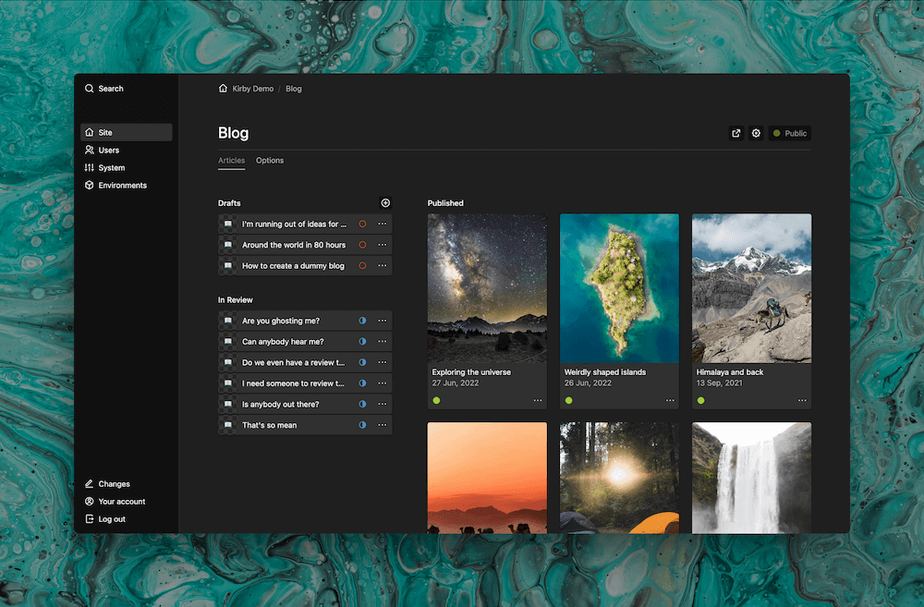This screenshot has height=607, width=924.
Task: Click the add draft plus icon
Action: (386, 203)
